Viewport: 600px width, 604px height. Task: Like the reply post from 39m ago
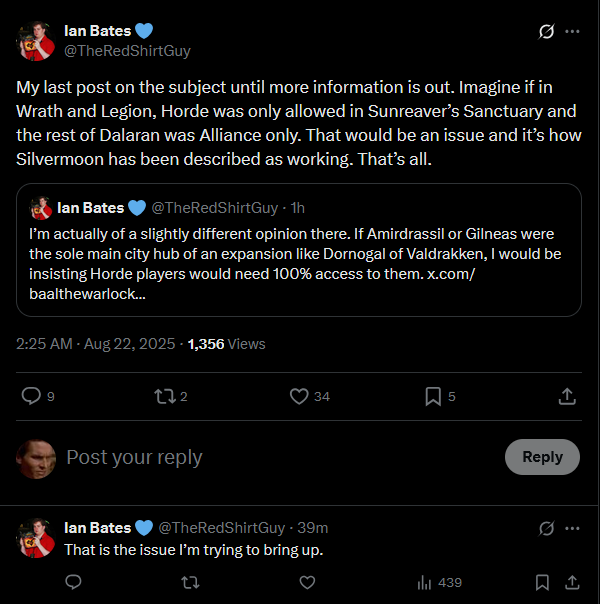[307, 581]
